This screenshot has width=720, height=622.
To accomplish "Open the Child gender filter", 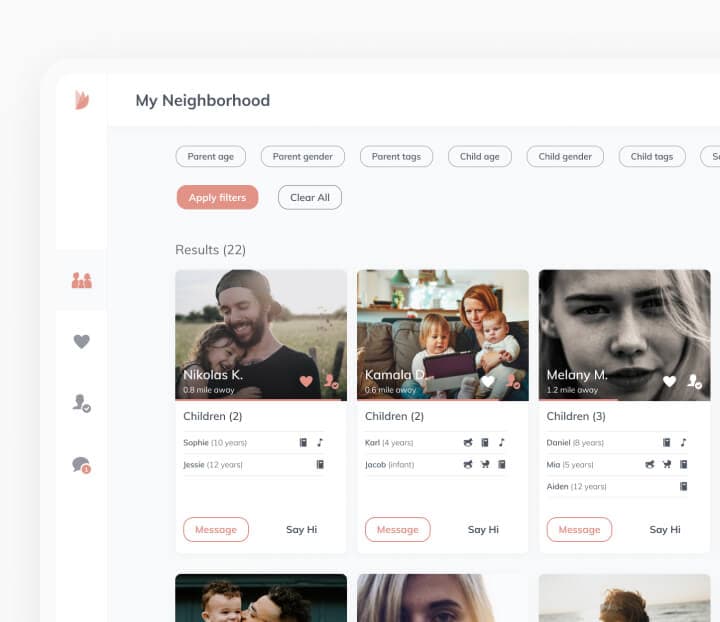I will pyautogui.click(x=565, y=157).
